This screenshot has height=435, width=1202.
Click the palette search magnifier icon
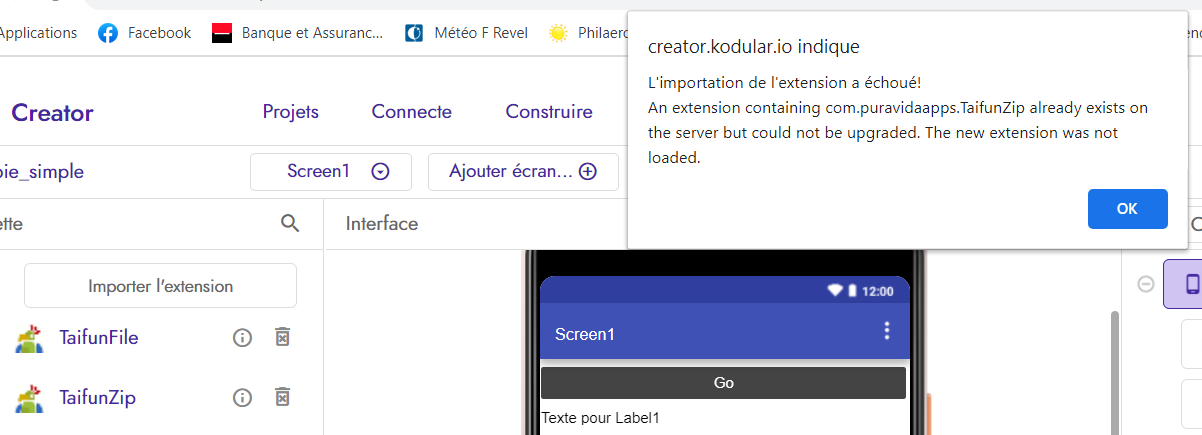[x=290, y=223]
